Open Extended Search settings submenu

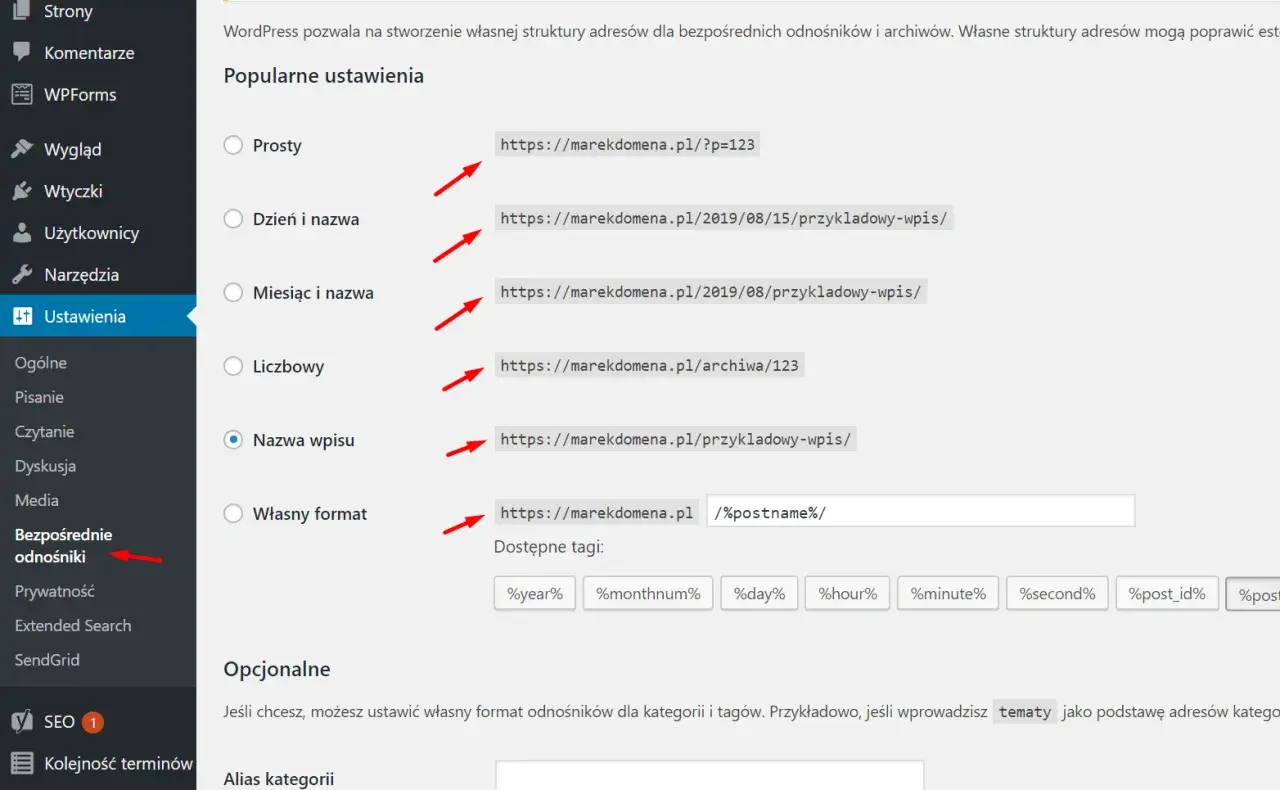pos(73,626)
